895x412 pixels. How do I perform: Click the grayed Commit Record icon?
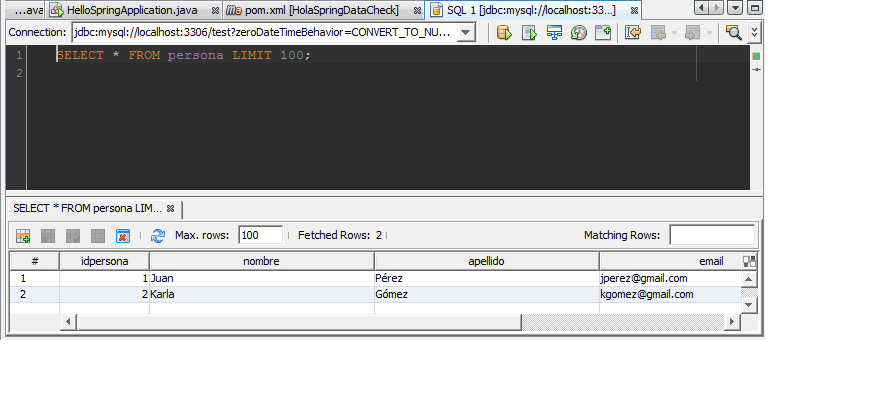point(73,235)
